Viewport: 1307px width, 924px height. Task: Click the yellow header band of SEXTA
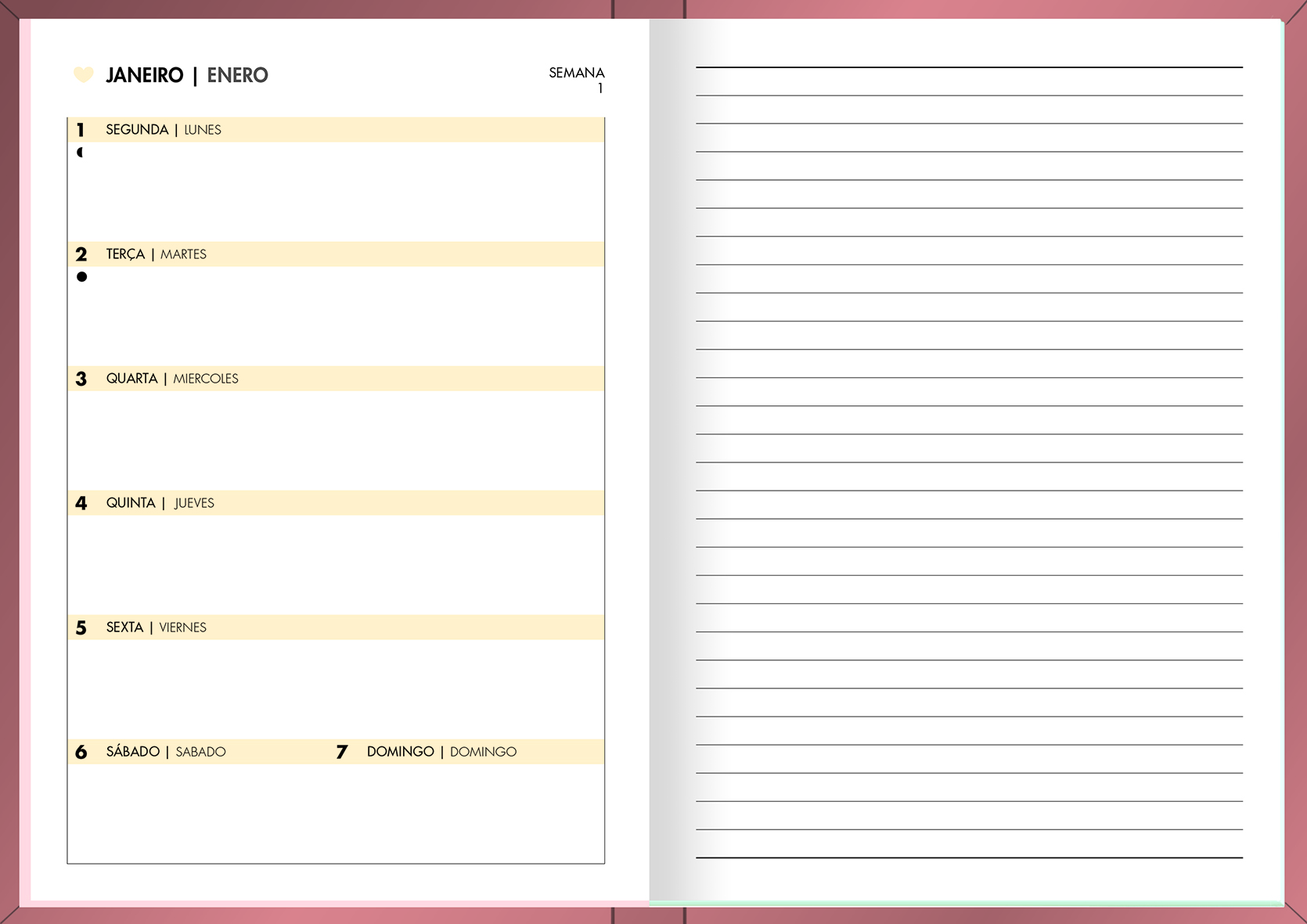tap(391, 627)
